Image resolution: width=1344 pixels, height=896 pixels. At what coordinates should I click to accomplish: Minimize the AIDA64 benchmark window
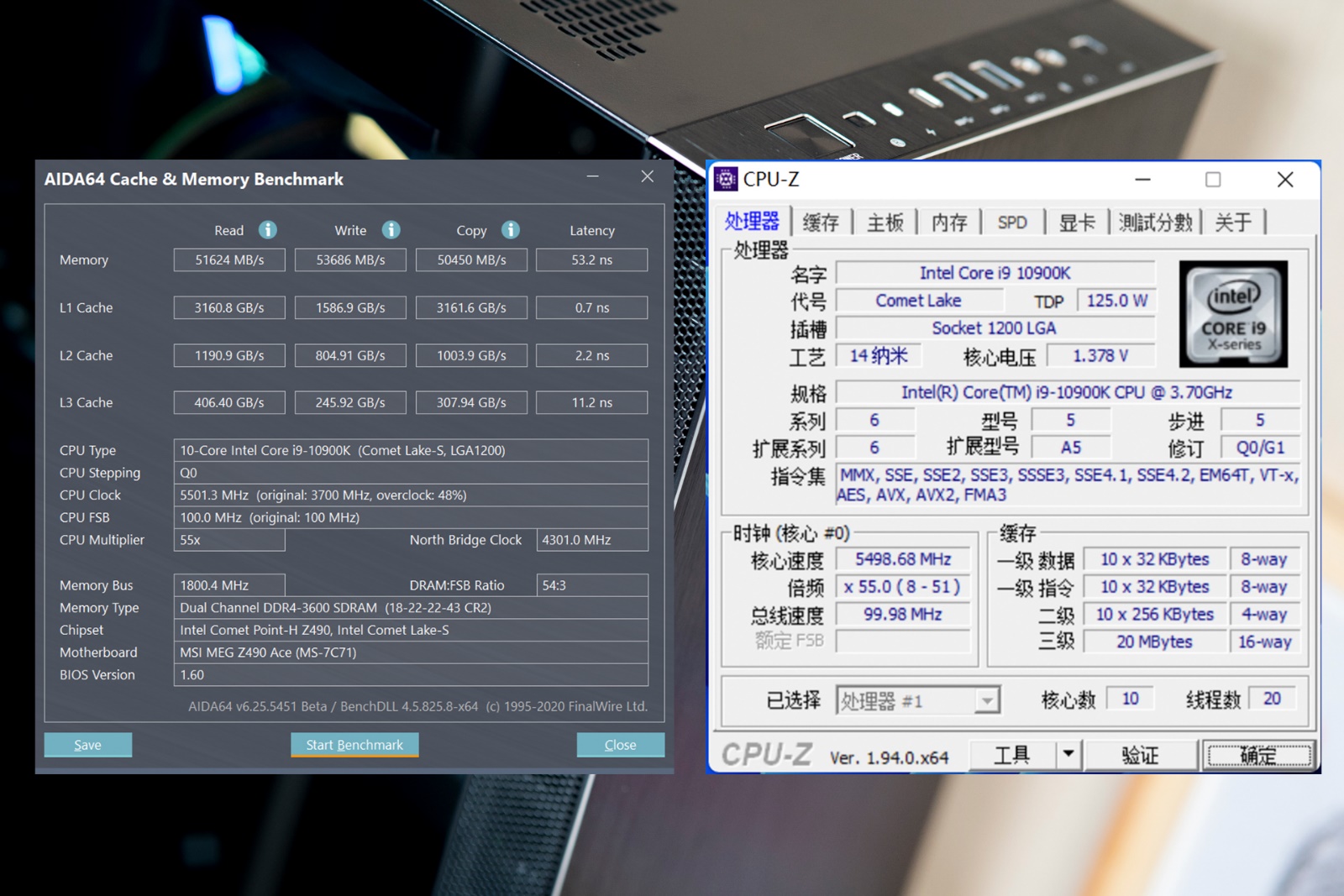[593, 176]
